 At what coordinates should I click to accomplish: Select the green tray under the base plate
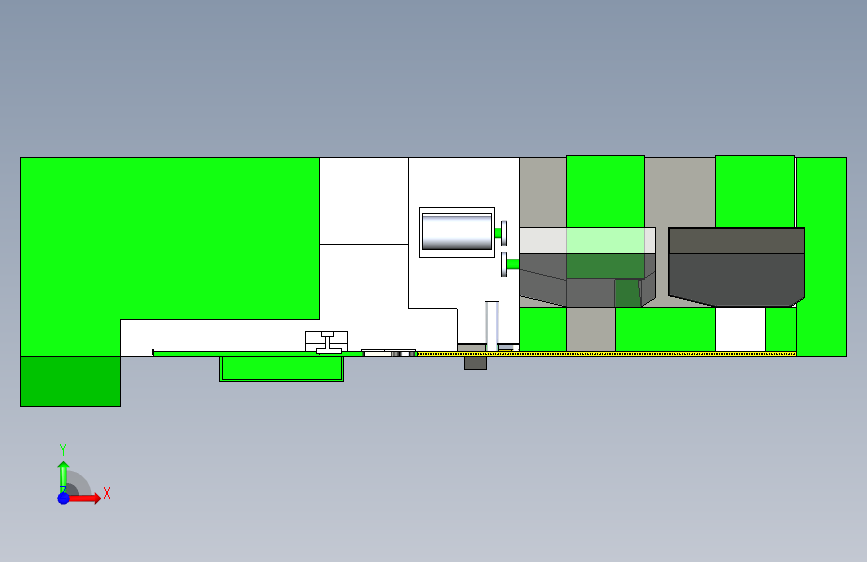(281, 369)
